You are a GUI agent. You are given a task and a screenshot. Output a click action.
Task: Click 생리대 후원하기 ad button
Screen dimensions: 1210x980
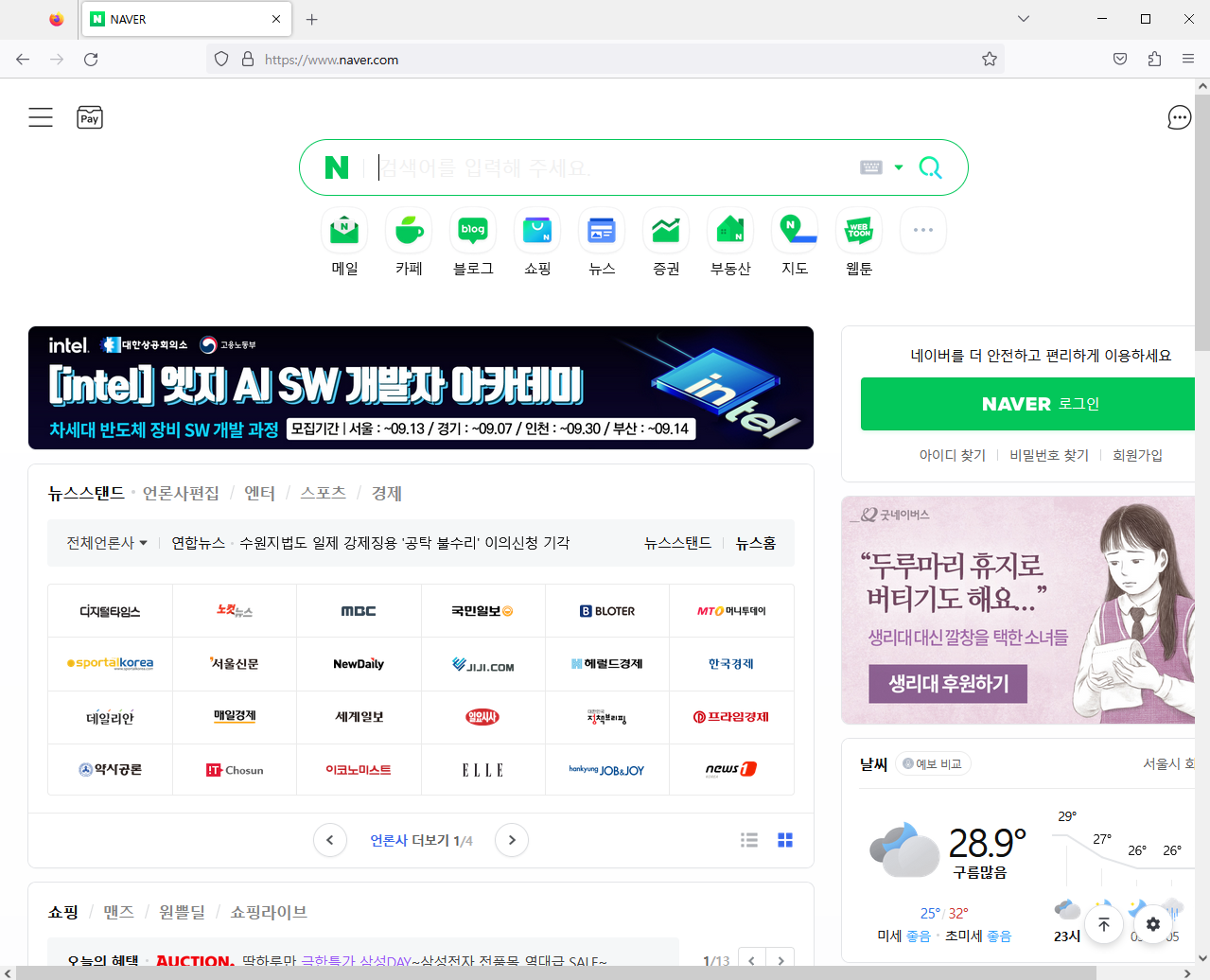point(948,683)
